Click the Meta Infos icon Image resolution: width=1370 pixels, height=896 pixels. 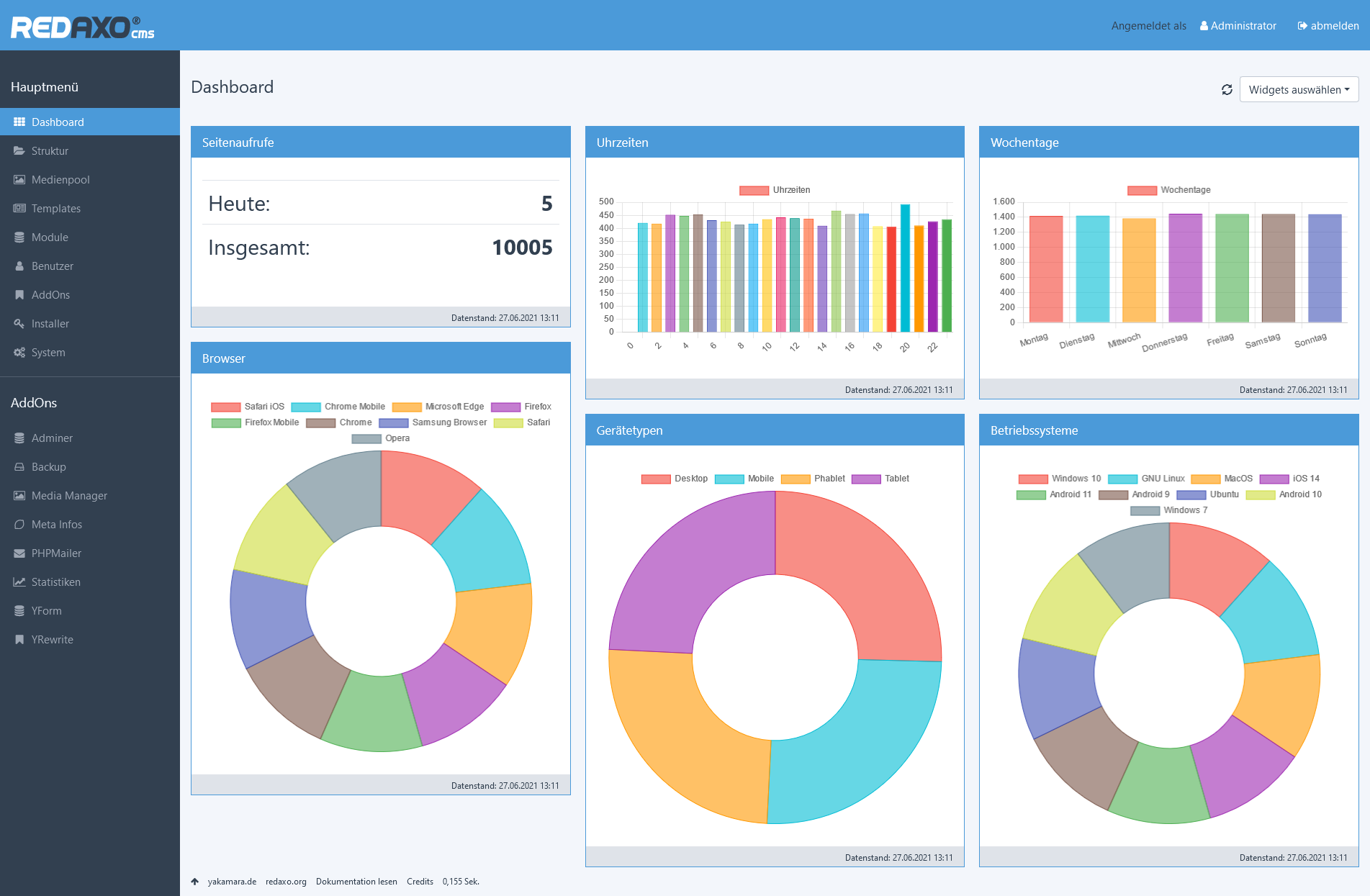pos(19,525)
